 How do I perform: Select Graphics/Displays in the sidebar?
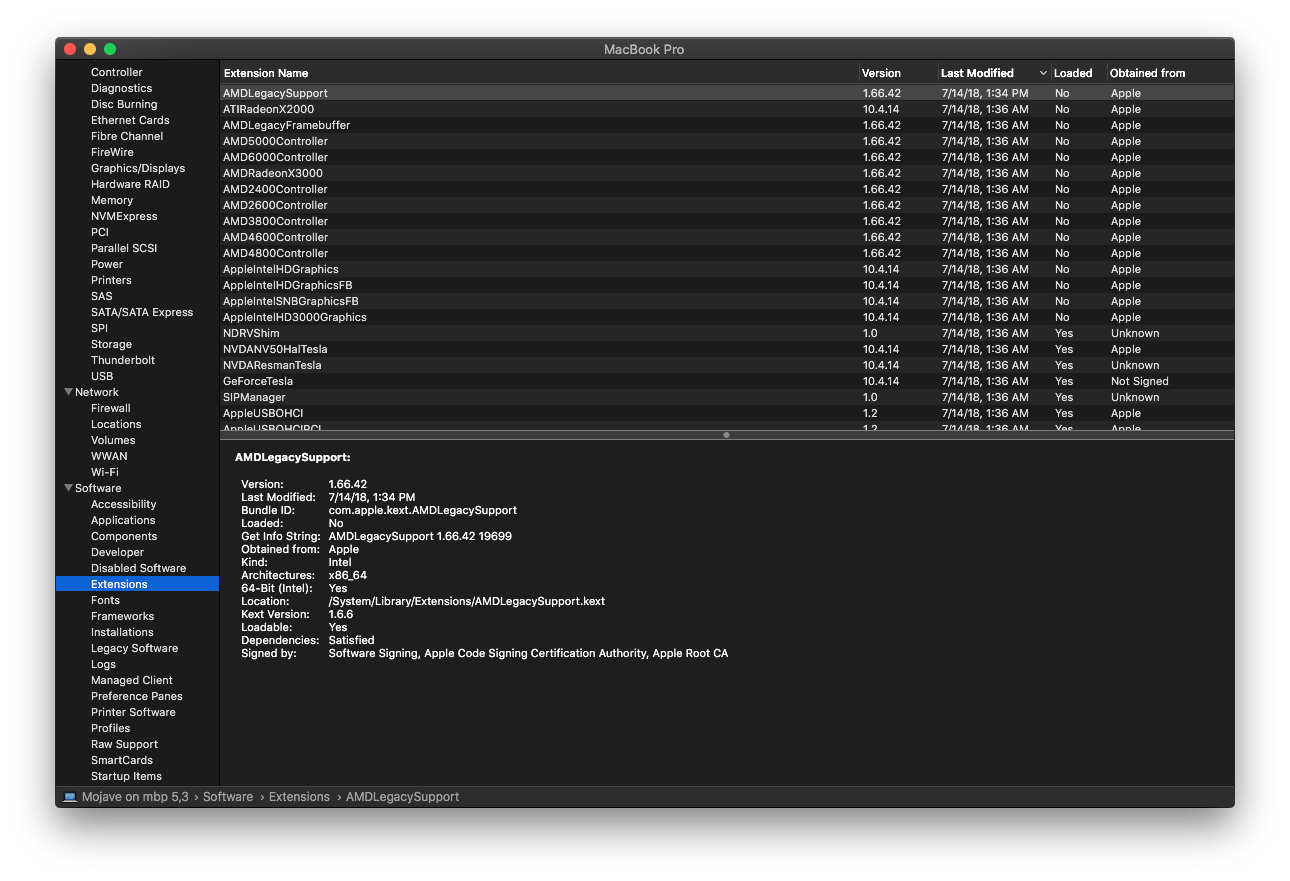coord(138,168)
